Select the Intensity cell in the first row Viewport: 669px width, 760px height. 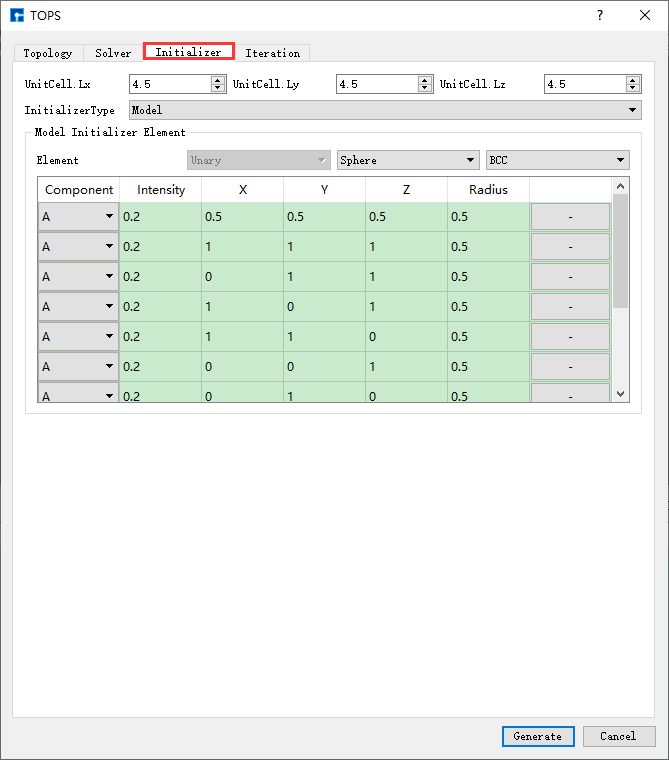[x=160, y=216]
